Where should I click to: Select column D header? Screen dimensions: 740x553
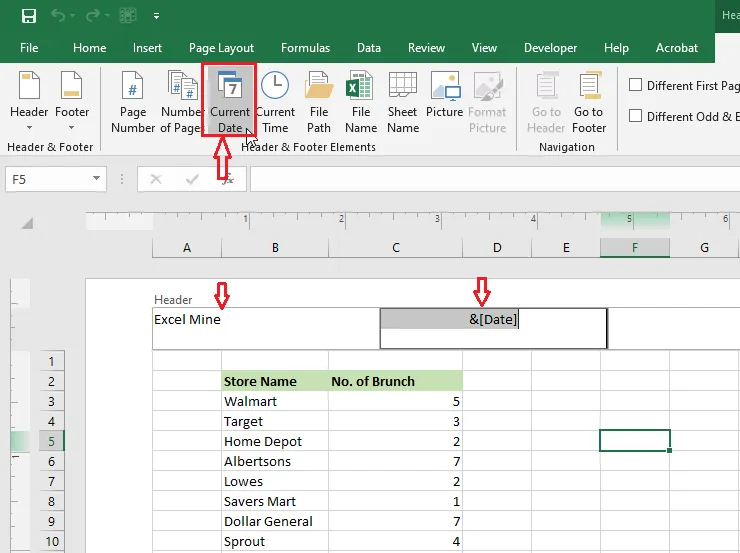(497, 248)
